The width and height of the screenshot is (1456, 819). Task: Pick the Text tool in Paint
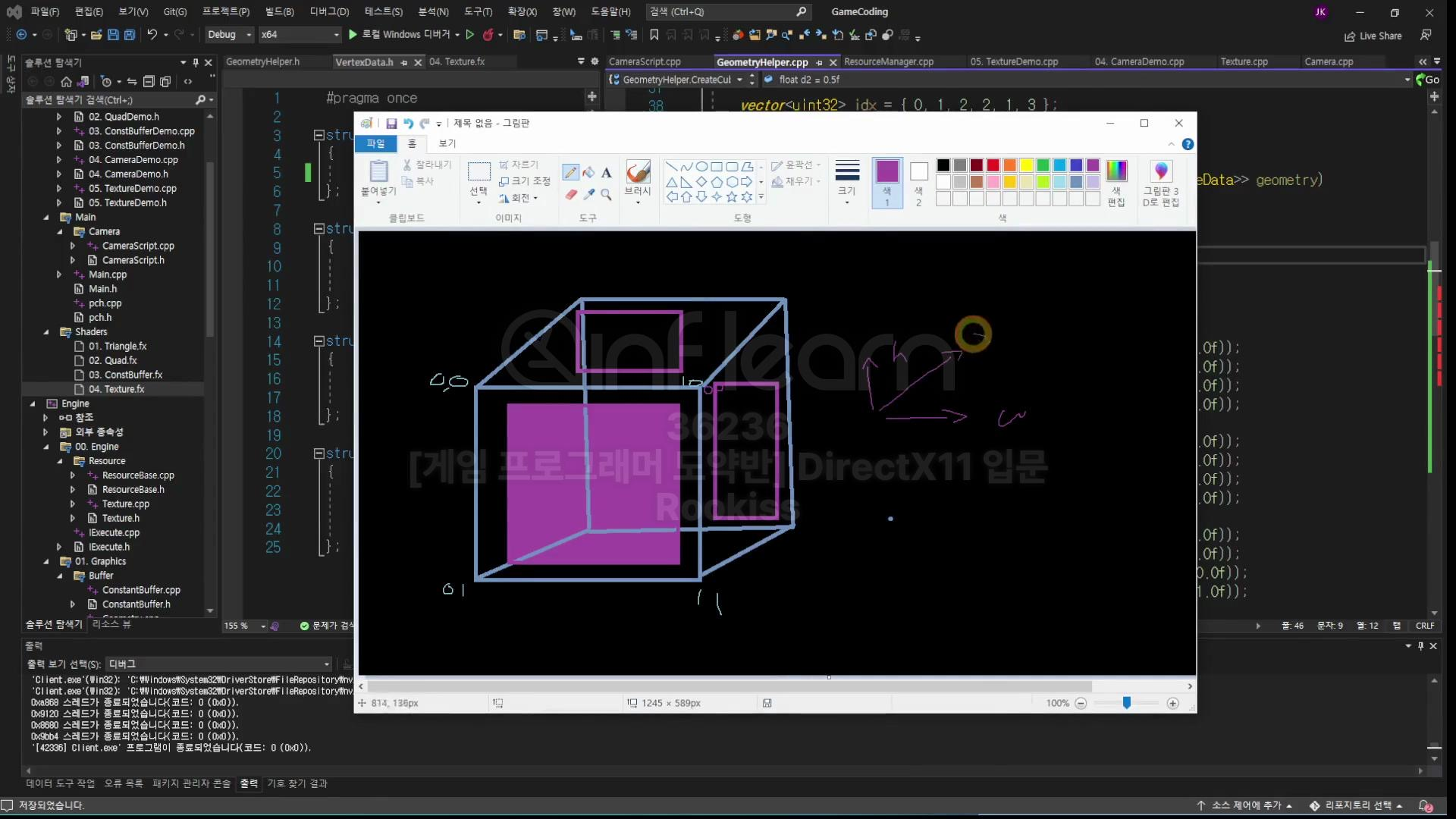606,173
